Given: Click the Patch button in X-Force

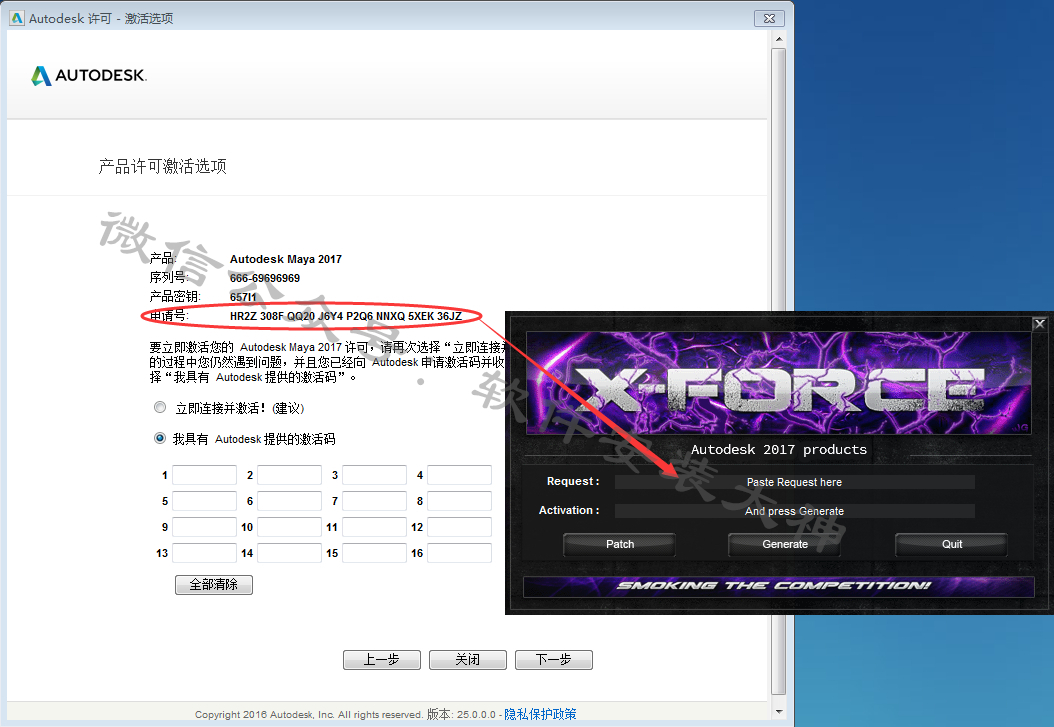Looking at the screenshot, I should [x=619, y=544].
